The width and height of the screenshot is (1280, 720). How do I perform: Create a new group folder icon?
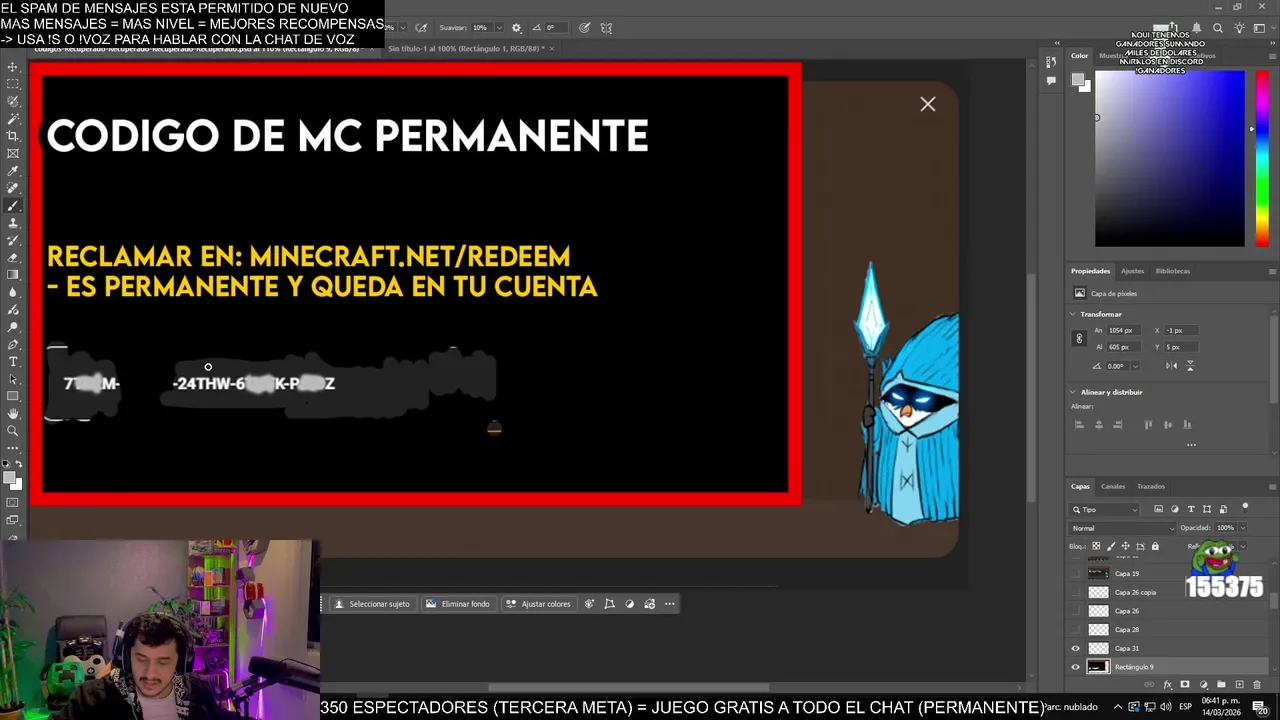[x=1221, y=685]
